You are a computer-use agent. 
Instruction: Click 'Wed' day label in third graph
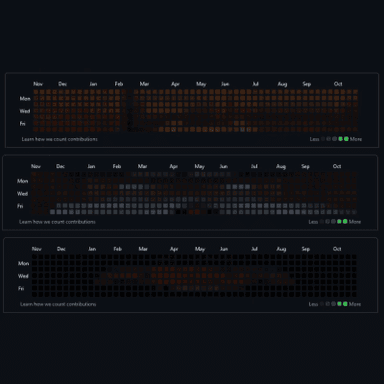pyautogui.click(x=23, y=276)
